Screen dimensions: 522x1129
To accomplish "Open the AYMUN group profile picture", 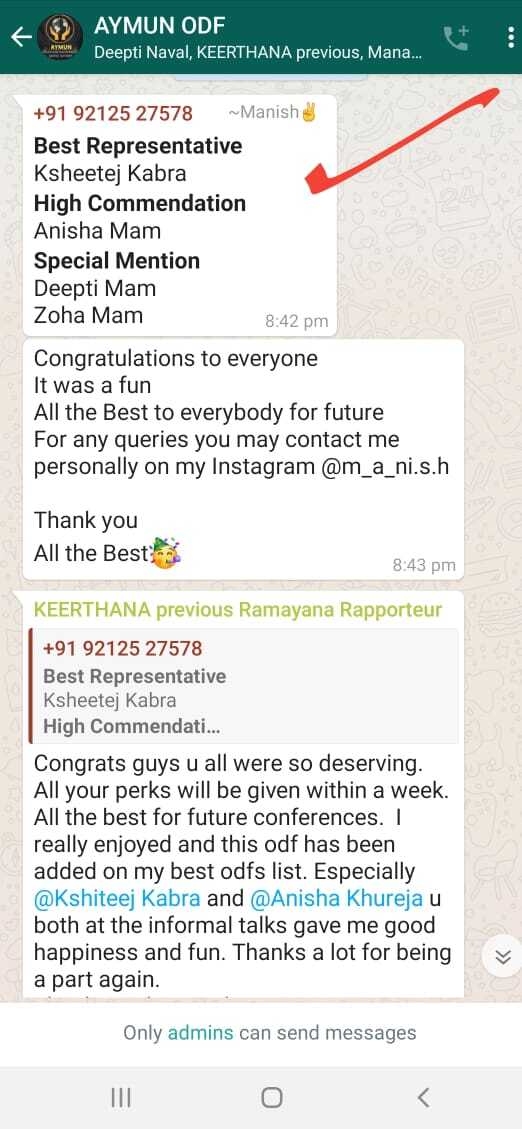I will [x=60, y=37].
